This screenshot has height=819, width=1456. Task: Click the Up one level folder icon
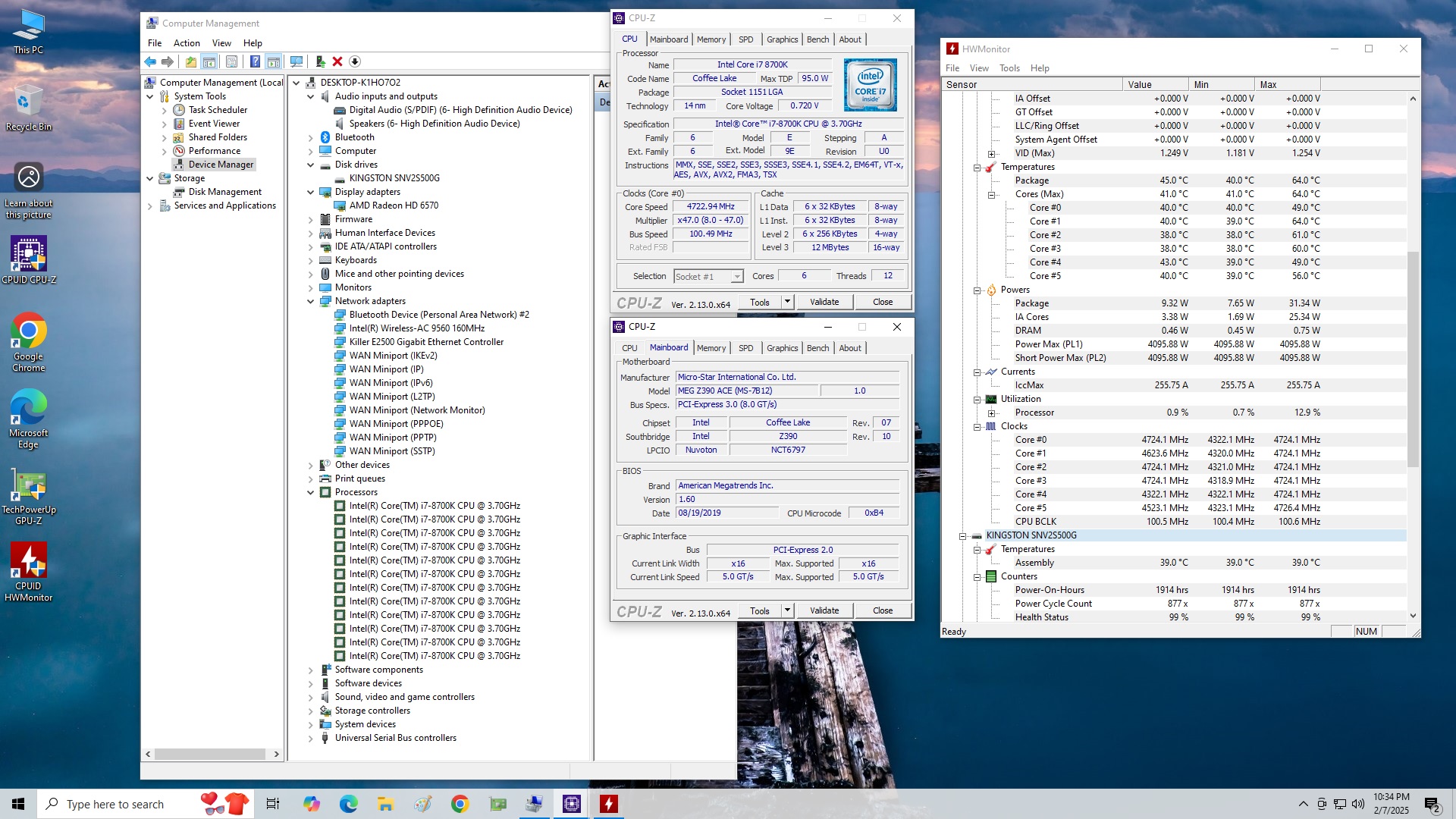point(191,61)
